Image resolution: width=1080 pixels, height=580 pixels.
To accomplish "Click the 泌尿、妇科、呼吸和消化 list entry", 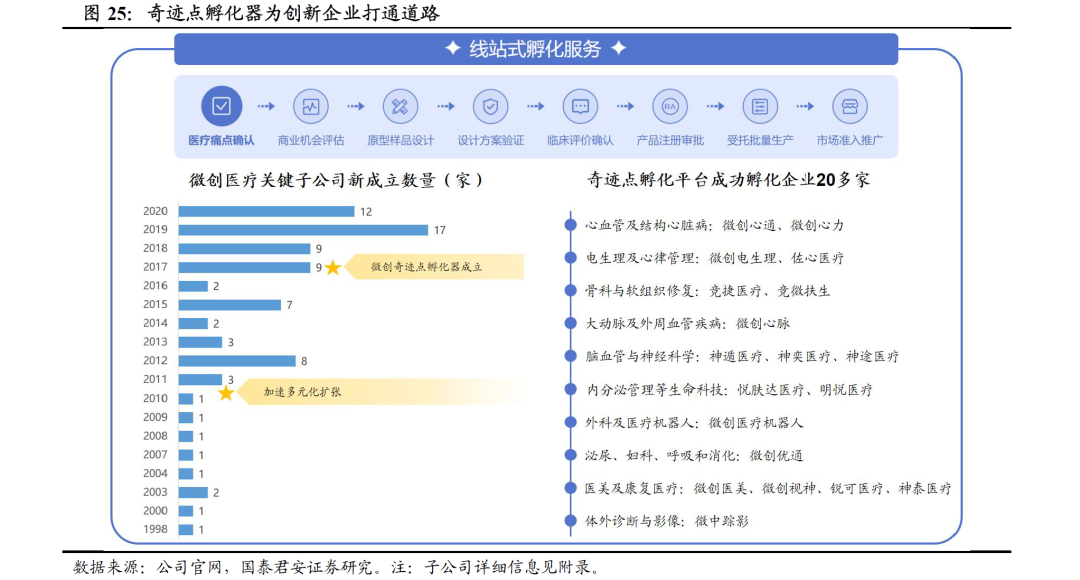I will pyautogui.click(x=694, y=455).
